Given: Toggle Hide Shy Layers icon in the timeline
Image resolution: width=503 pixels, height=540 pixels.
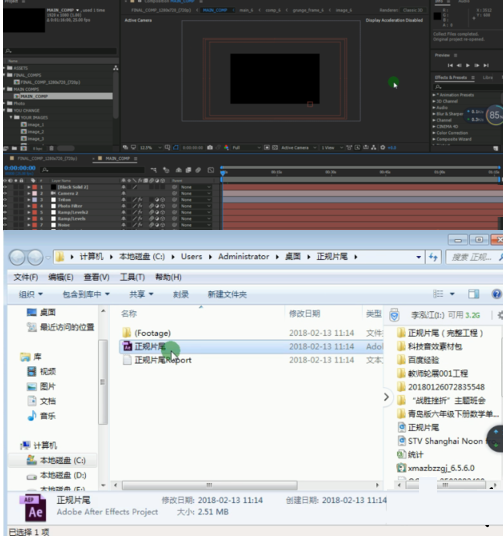Looking at the screenshot, I should click(x=178, y=170).
